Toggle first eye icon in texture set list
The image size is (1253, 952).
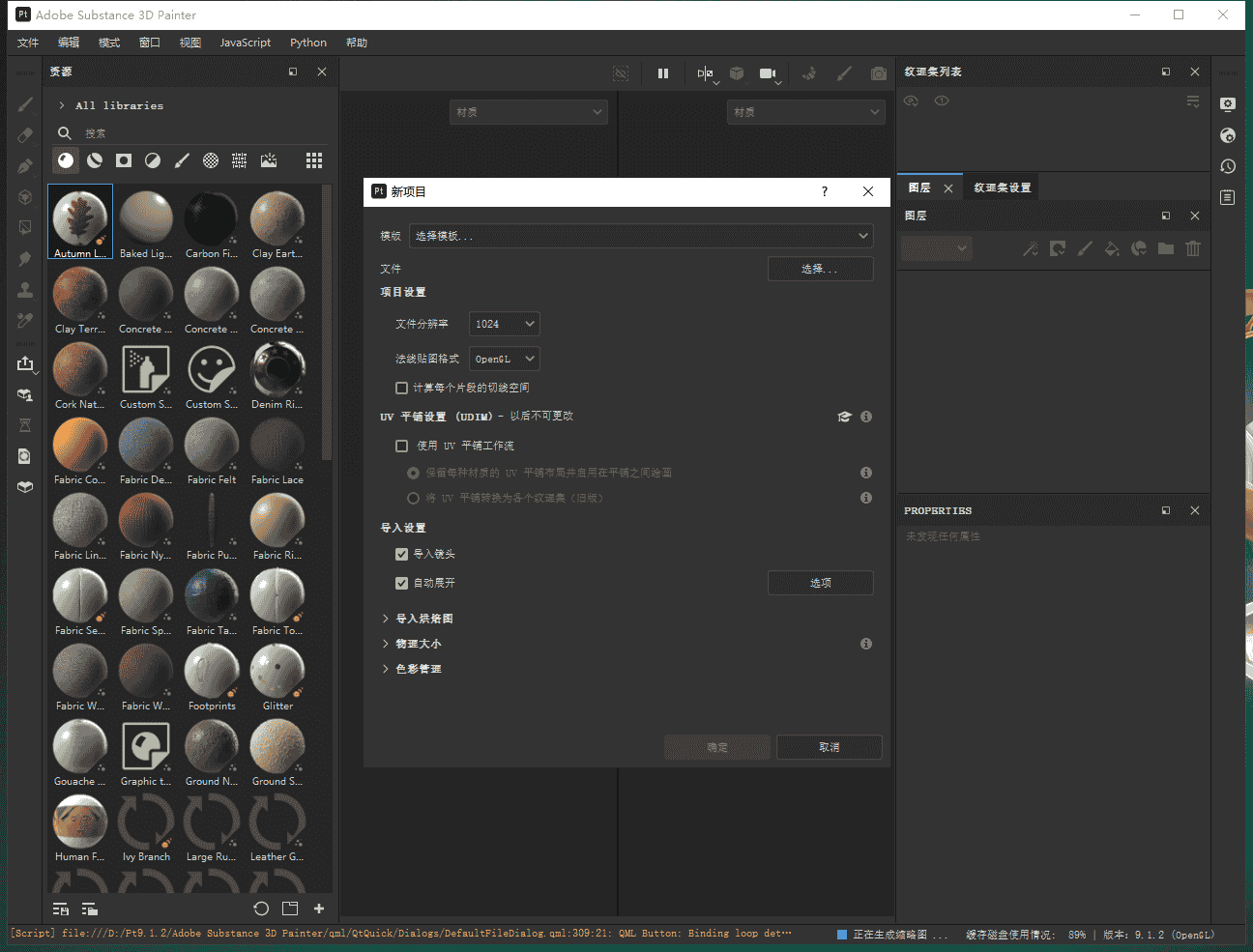tap(911, 101)
